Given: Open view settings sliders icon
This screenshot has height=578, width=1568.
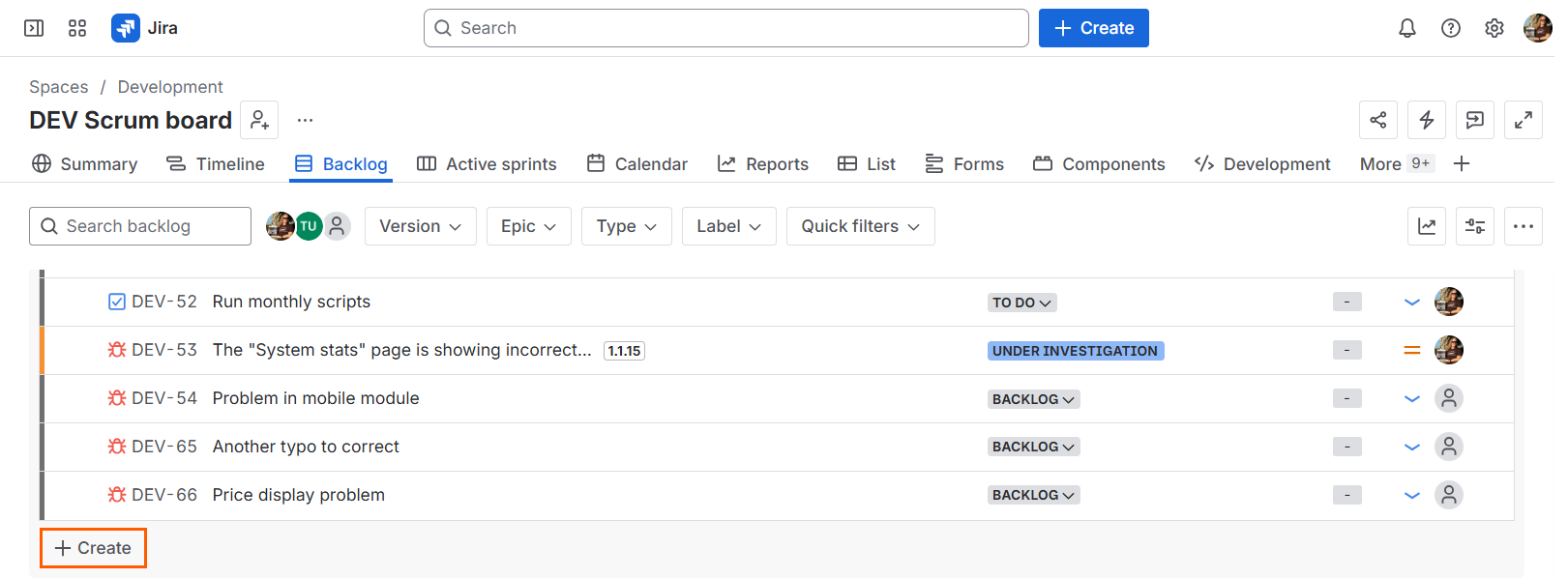Looking at the screenshot, I should coord(1475,226).
